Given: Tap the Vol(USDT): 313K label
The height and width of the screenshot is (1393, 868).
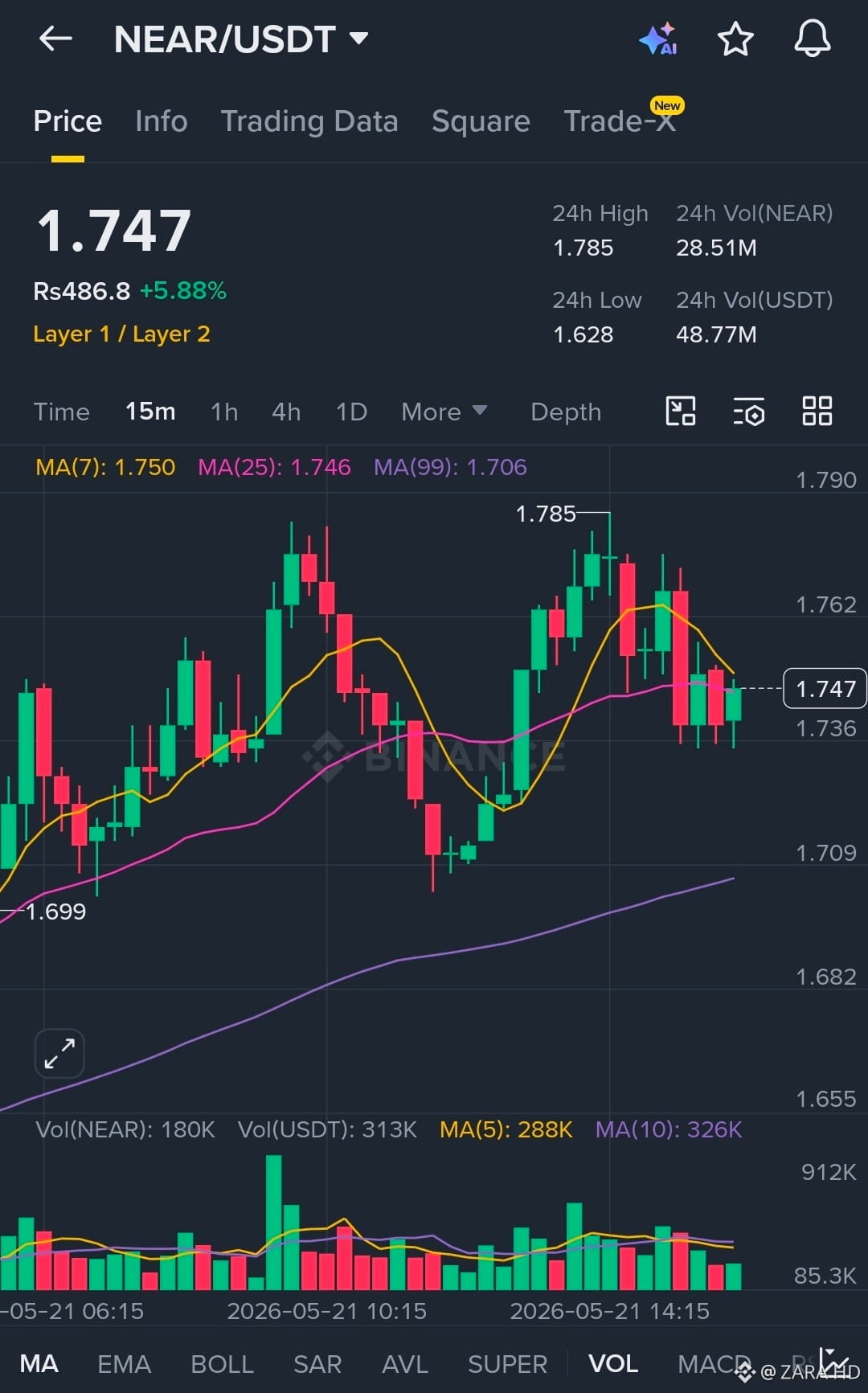Looking at the screenshot, I should tap(327, 1129).
